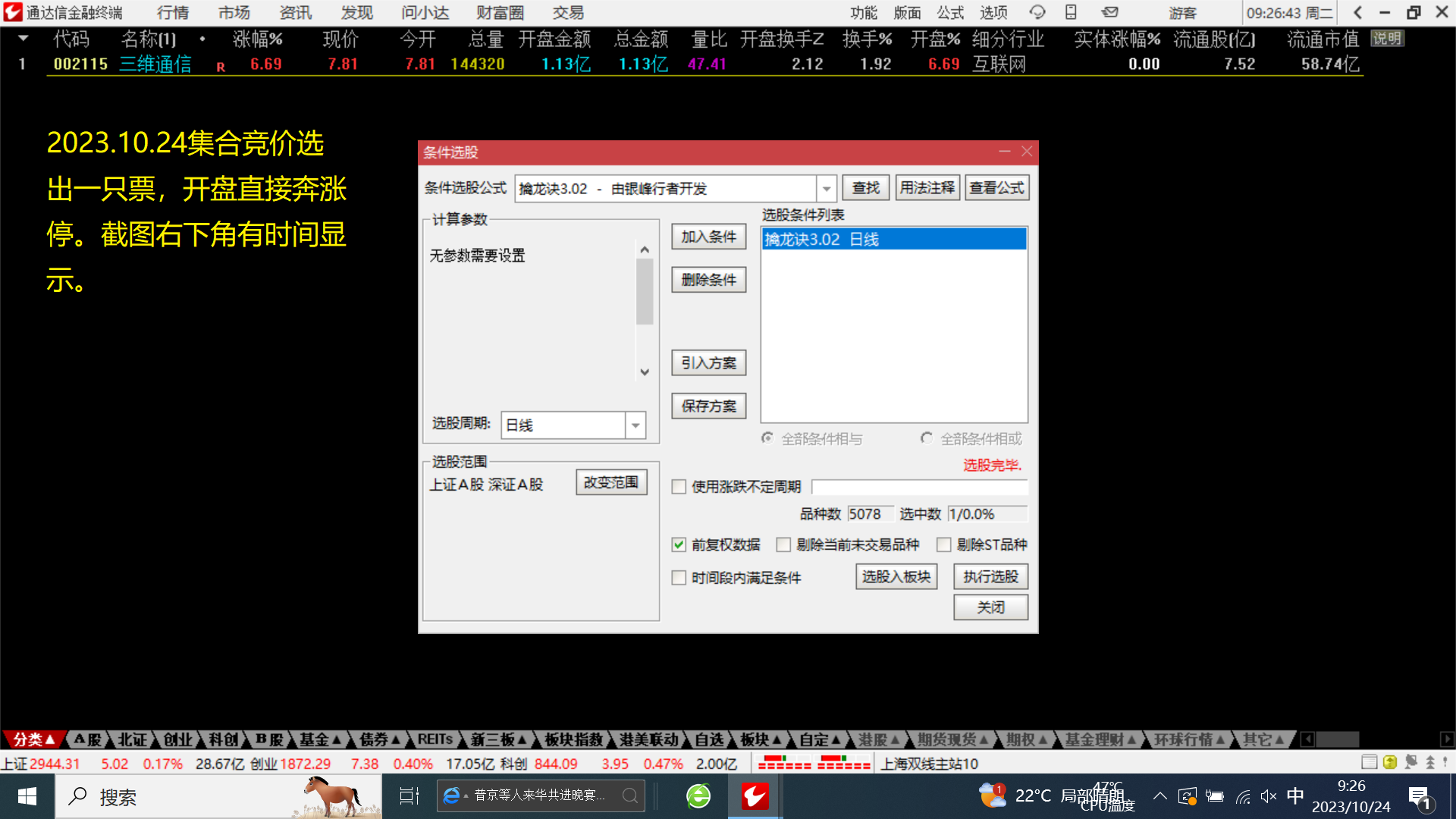Click the parameter panel vertical scrollbar
This screenshot has height=819, width=1456.
(x=645, y=292)
